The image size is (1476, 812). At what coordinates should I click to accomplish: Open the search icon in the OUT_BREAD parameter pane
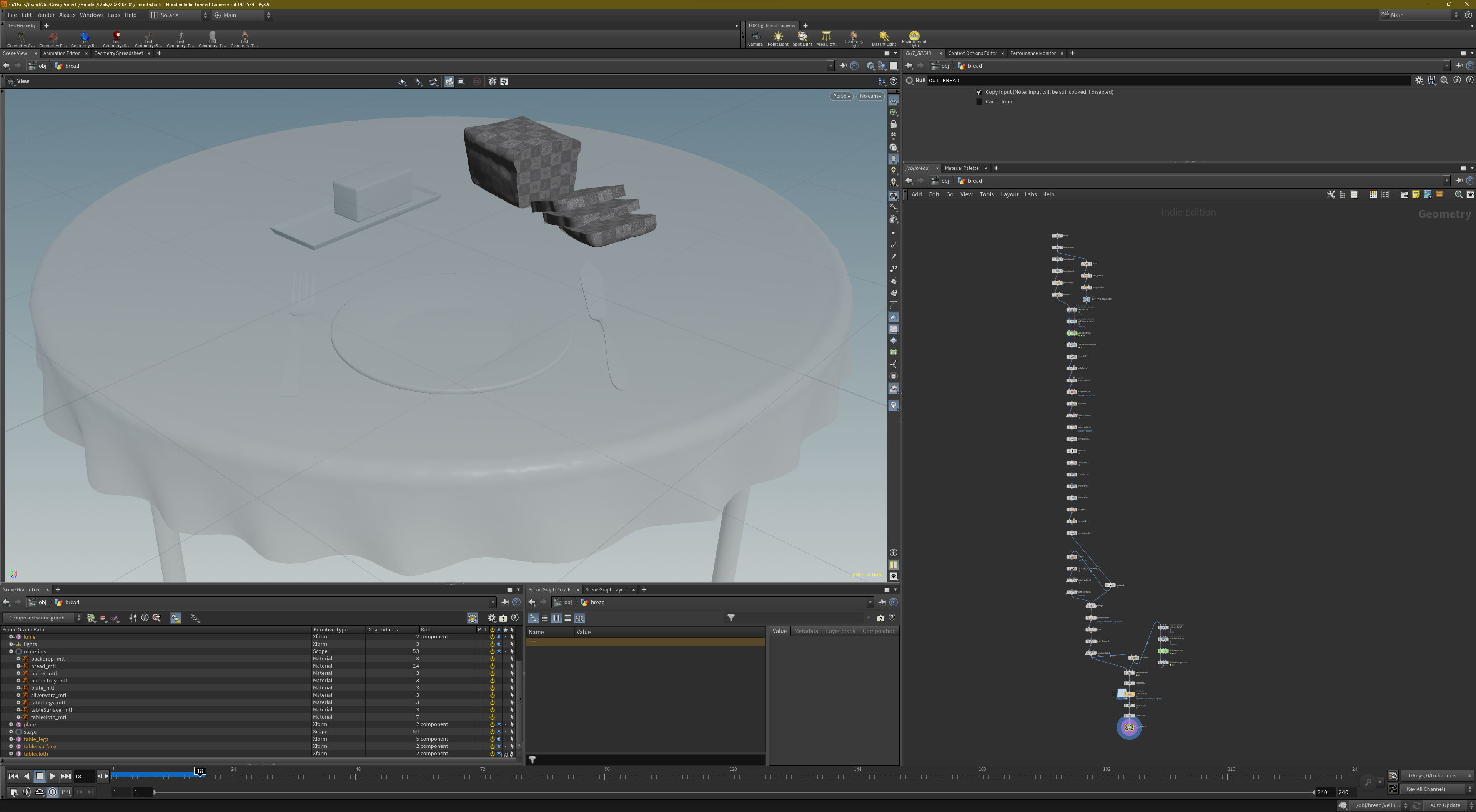(1444, 81)
